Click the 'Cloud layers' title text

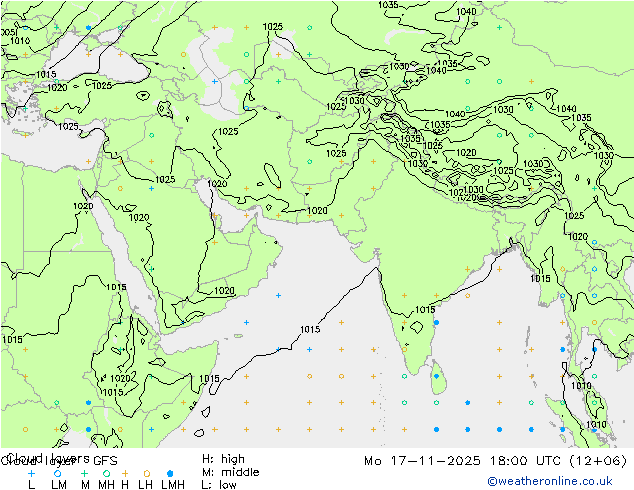coord(49,458)
